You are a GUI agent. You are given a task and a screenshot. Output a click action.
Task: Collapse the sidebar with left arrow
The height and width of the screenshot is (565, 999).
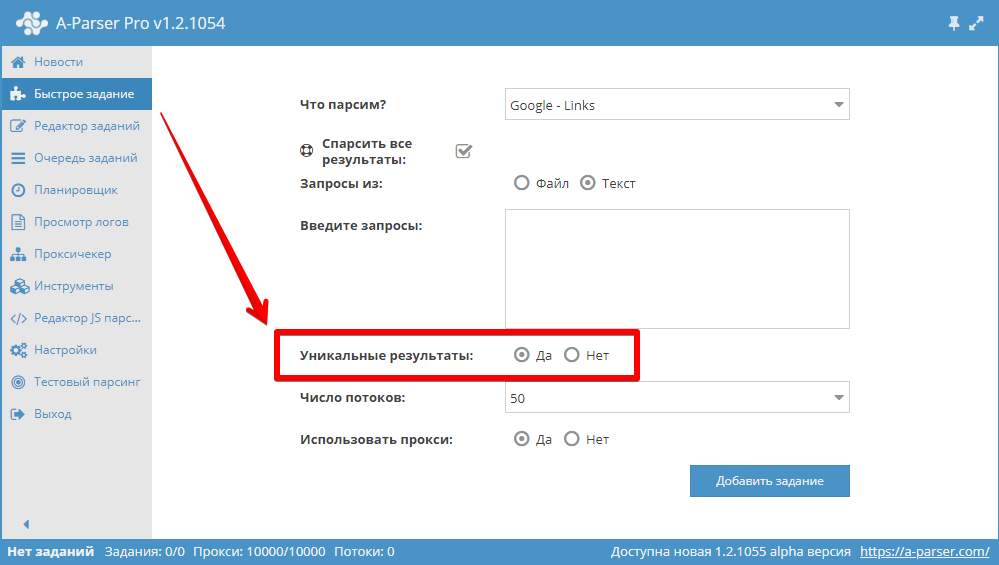(26, 524)
